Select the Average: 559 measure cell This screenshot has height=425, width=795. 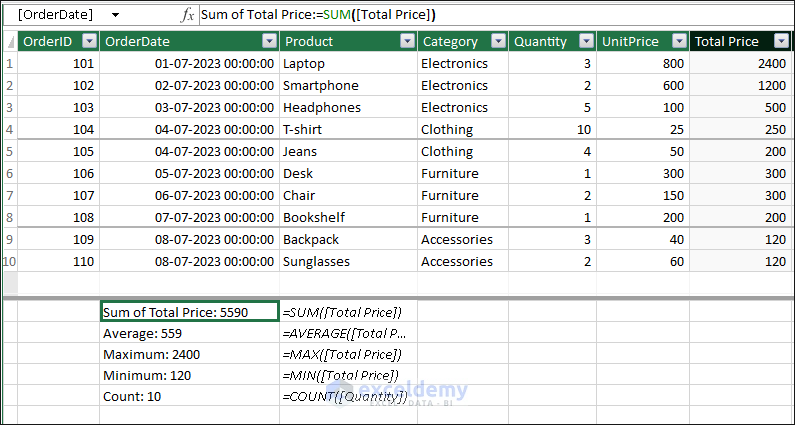click(189, 333)
